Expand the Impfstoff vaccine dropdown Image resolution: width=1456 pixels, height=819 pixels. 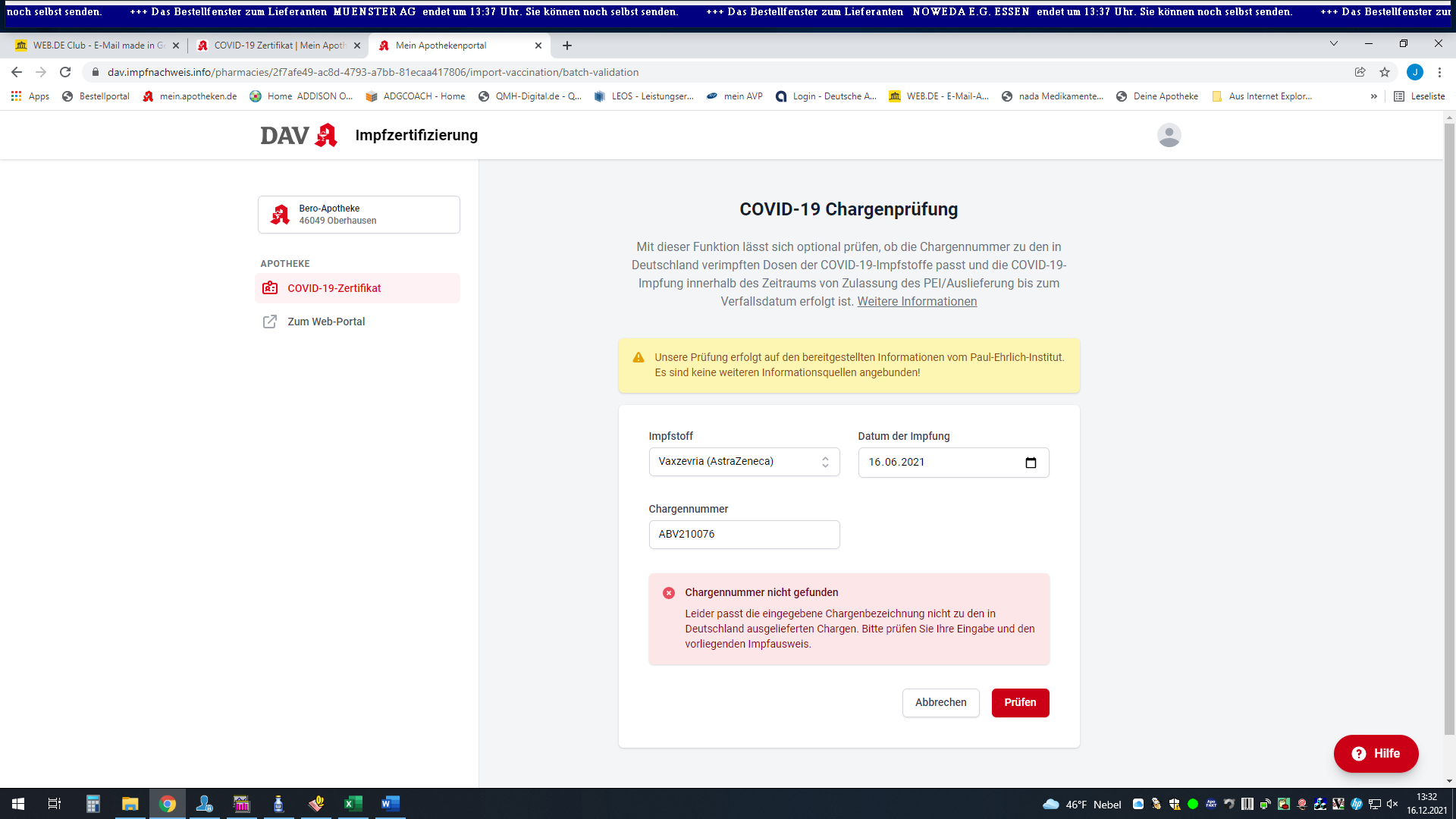point(744,462)
